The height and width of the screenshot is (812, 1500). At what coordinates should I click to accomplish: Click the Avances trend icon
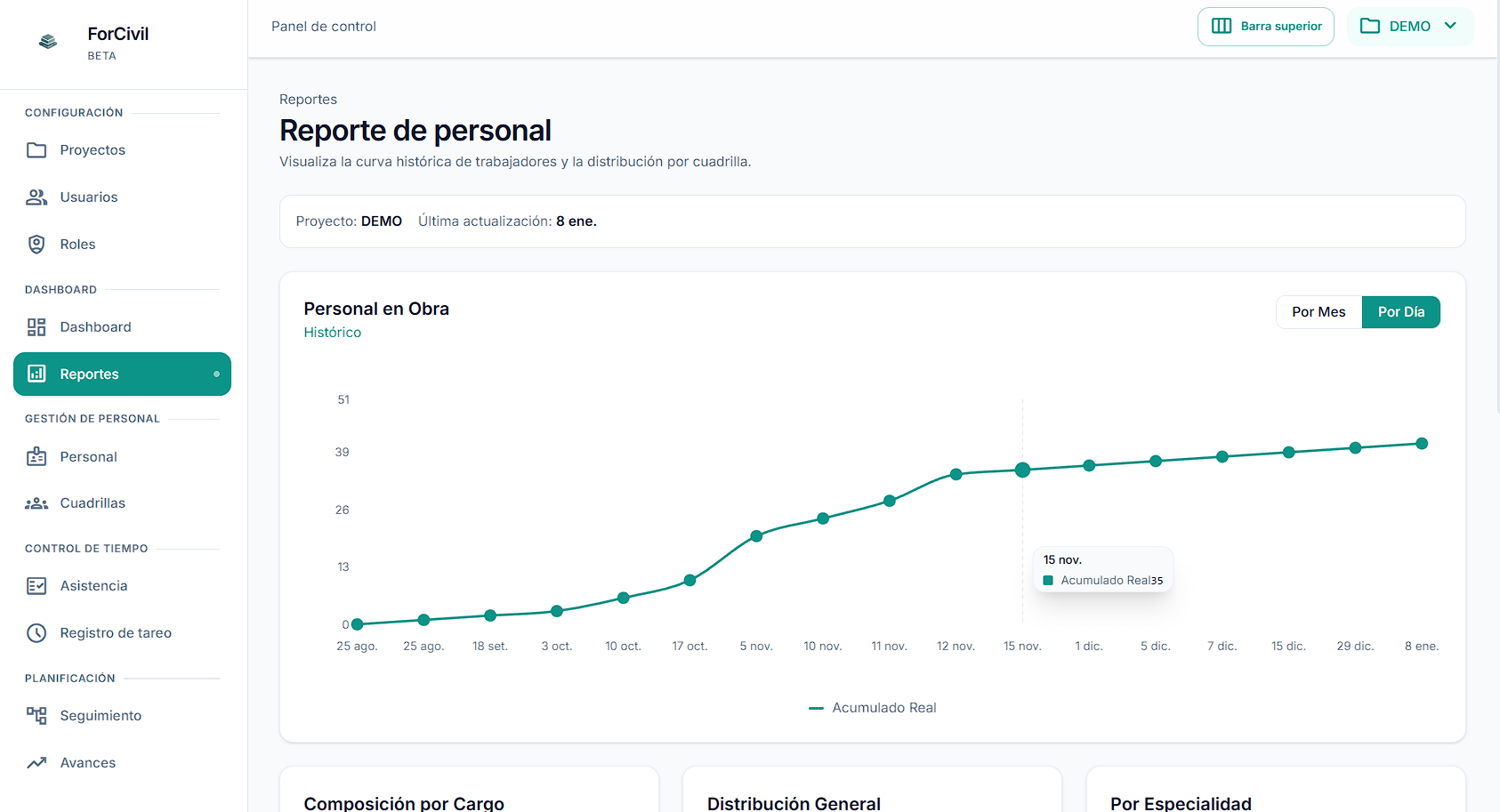click(x=36, y=762)
